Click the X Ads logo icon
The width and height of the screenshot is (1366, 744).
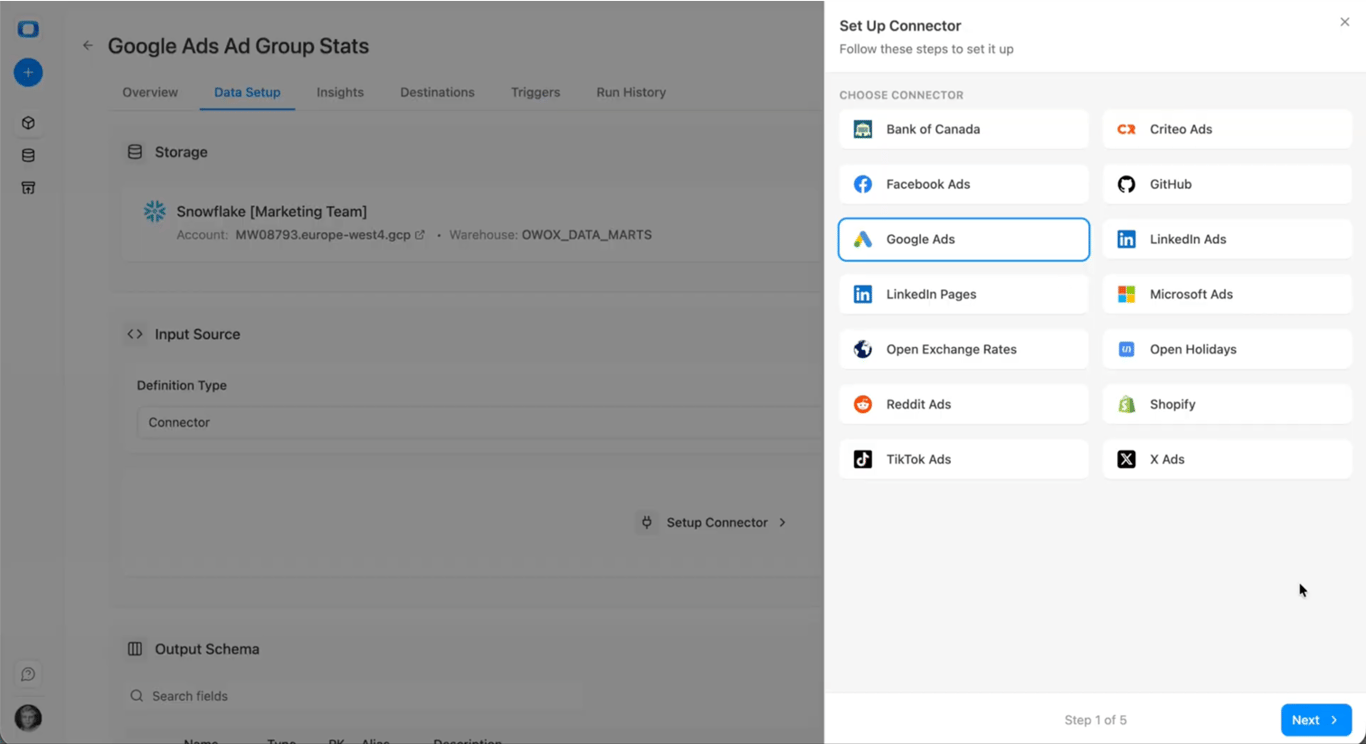coord(1126,459)
